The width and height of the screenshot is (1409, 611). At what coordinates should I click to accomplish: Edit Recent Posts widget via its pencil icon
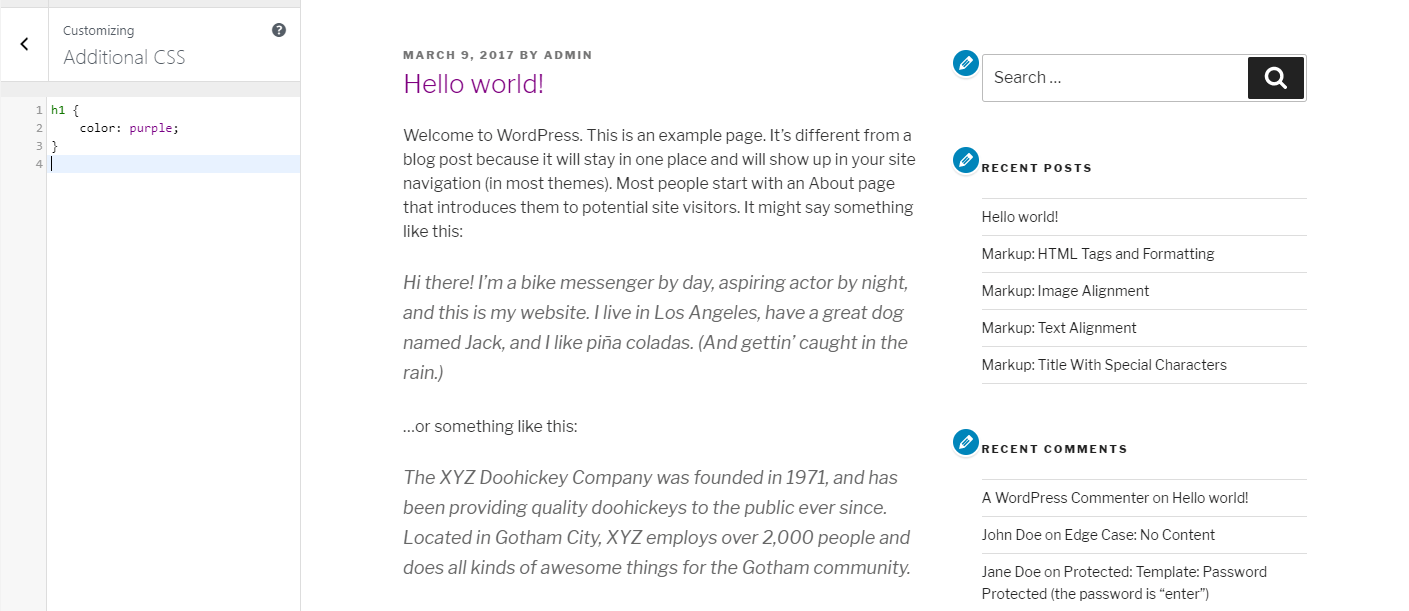(x=964, y=158)
